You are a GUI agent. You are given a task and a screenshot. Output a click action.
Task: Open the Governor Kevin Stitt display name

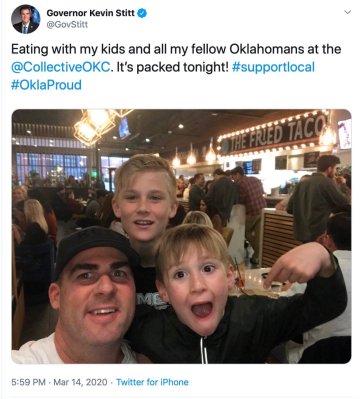[91, 13]
